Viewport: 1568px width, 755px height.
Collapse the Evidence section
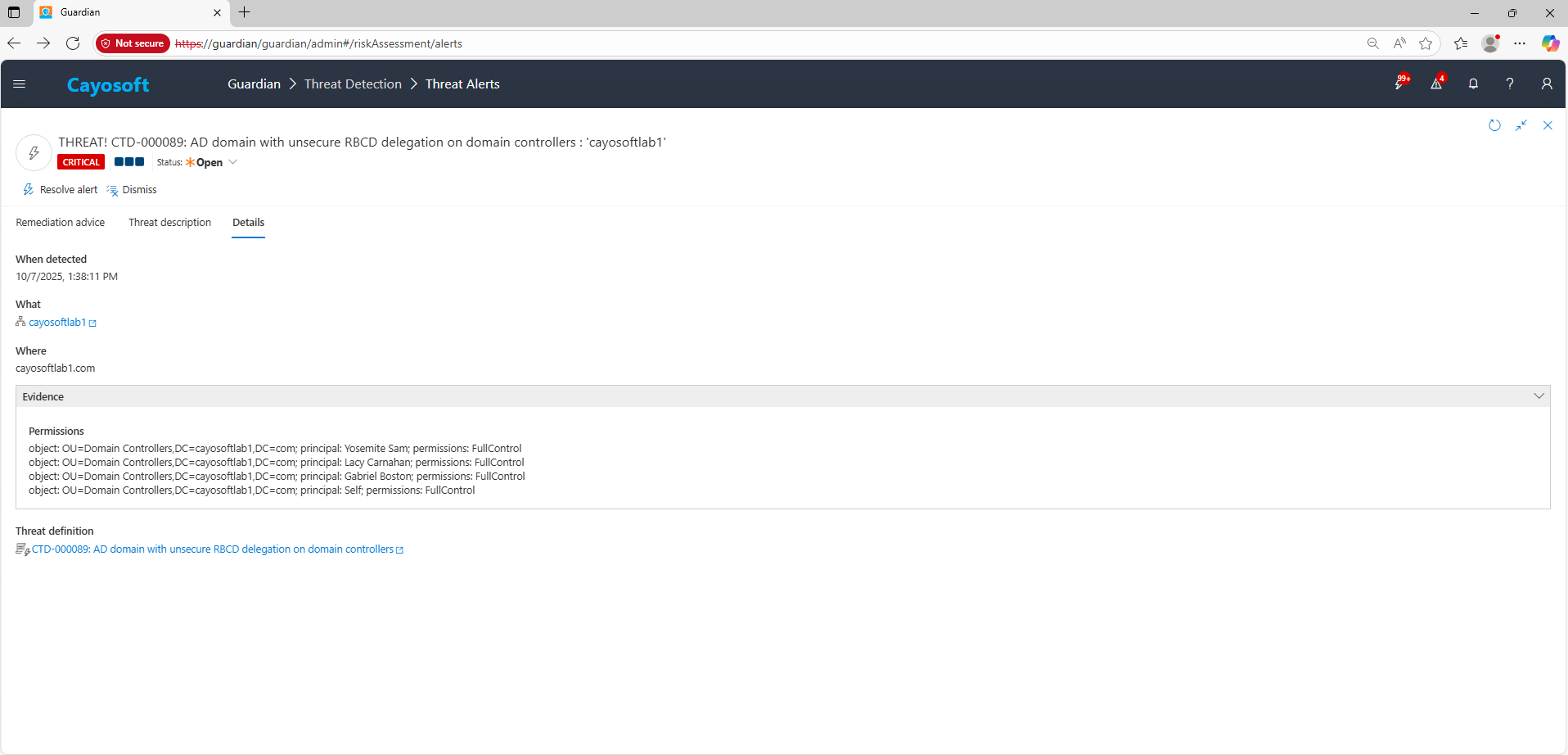(x=1539, y=396)
